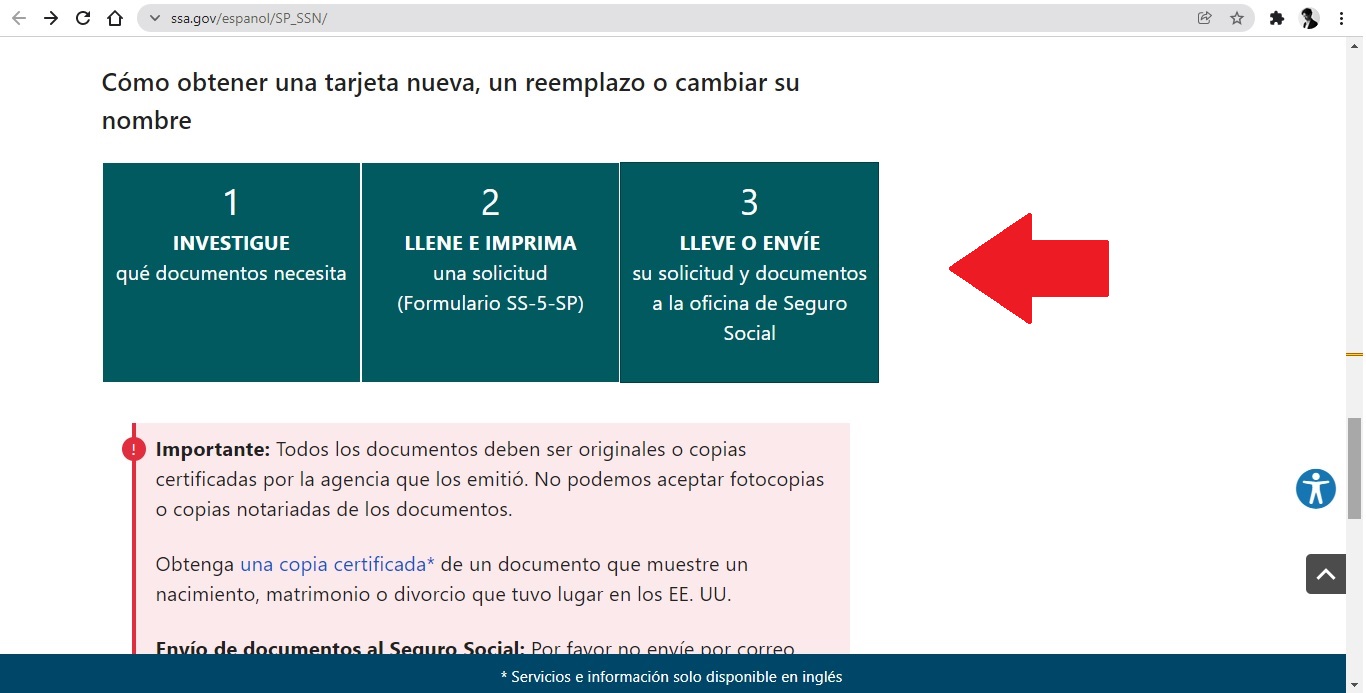1366x693 pixels.
Task: Select step 1 INVESTIGUE tile
Action: (x=231, y=272)
